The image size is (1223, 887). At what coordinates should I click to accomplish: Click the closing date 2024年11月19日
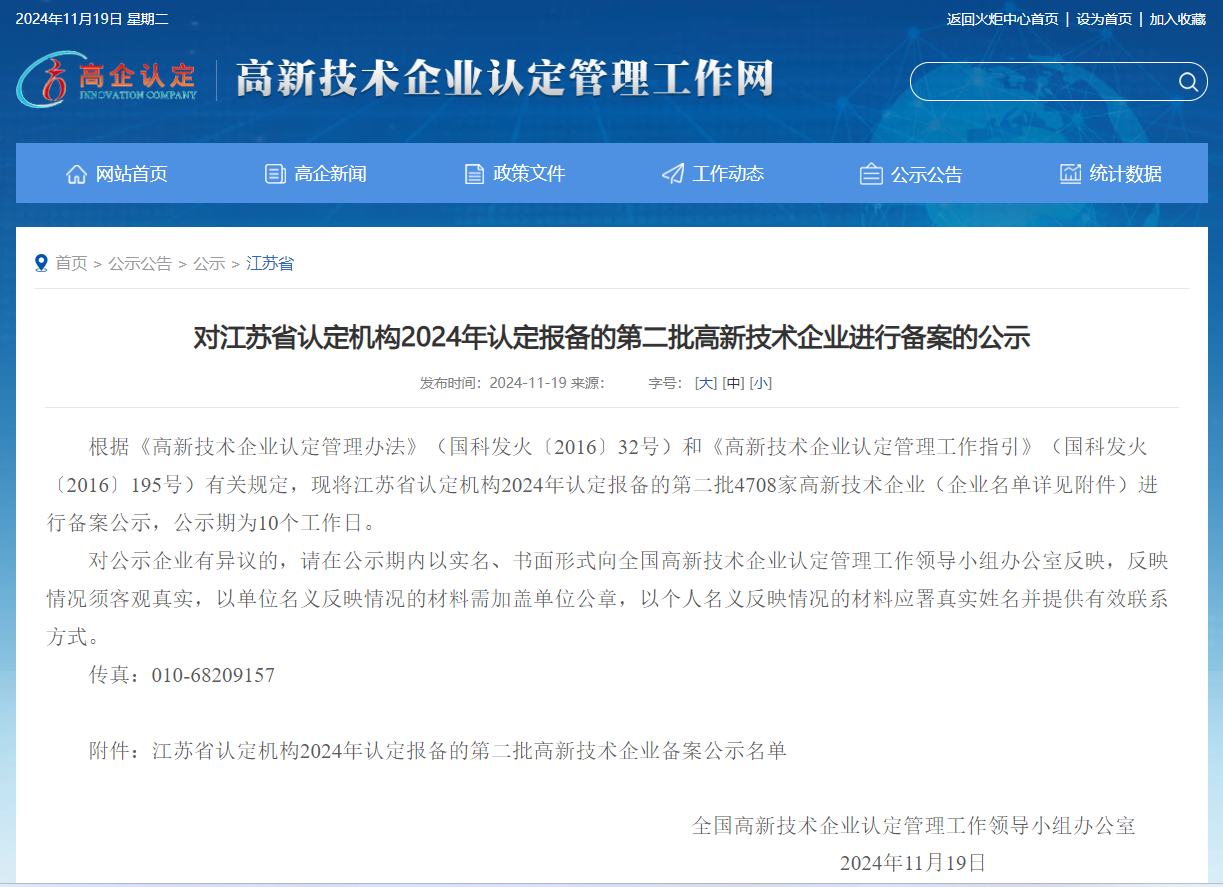(913, 863)
